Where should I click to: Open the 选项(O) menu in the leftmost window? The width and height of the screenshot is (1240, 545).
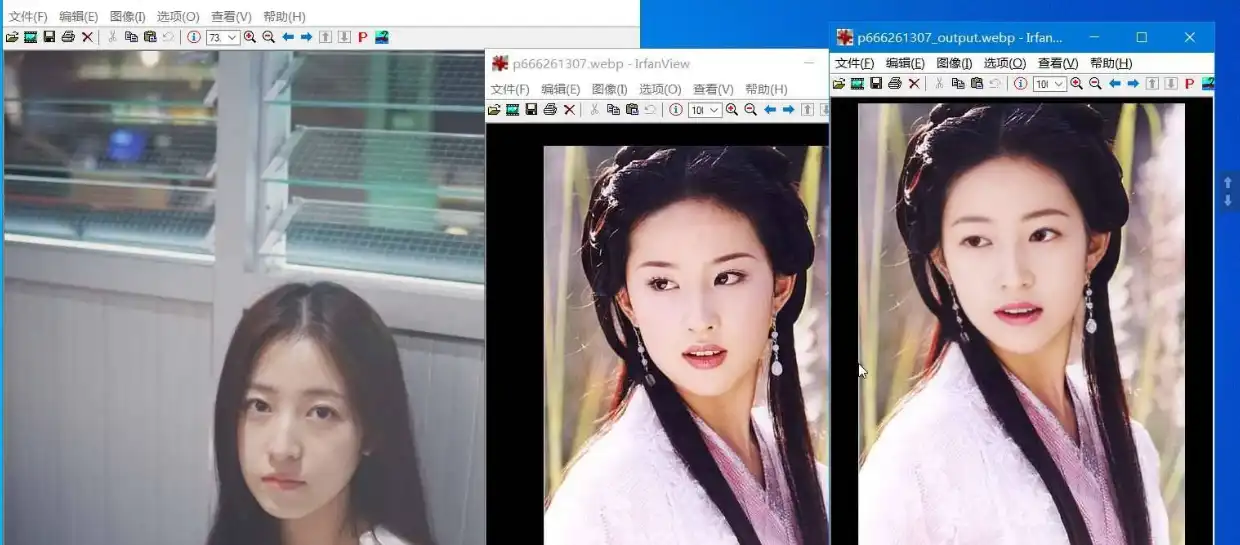click(178, 17)
